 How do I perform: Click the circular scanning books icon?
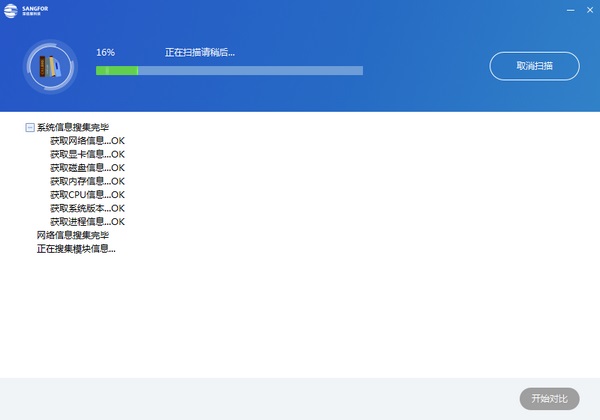pyautogui.click(x=50, y=66)
